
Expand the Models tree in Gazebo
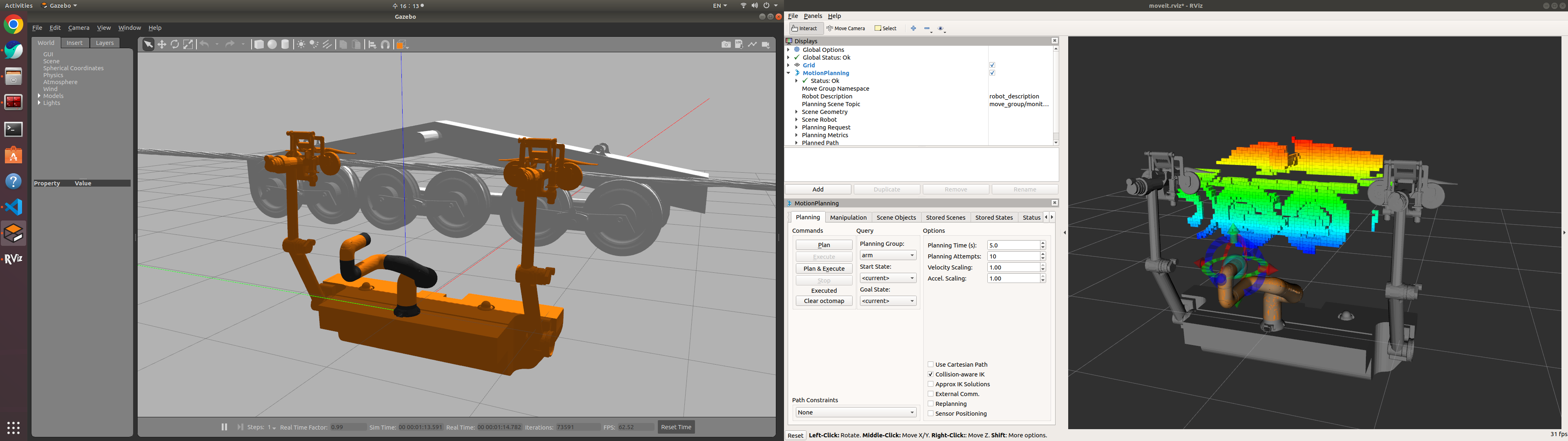coord(40,96)
